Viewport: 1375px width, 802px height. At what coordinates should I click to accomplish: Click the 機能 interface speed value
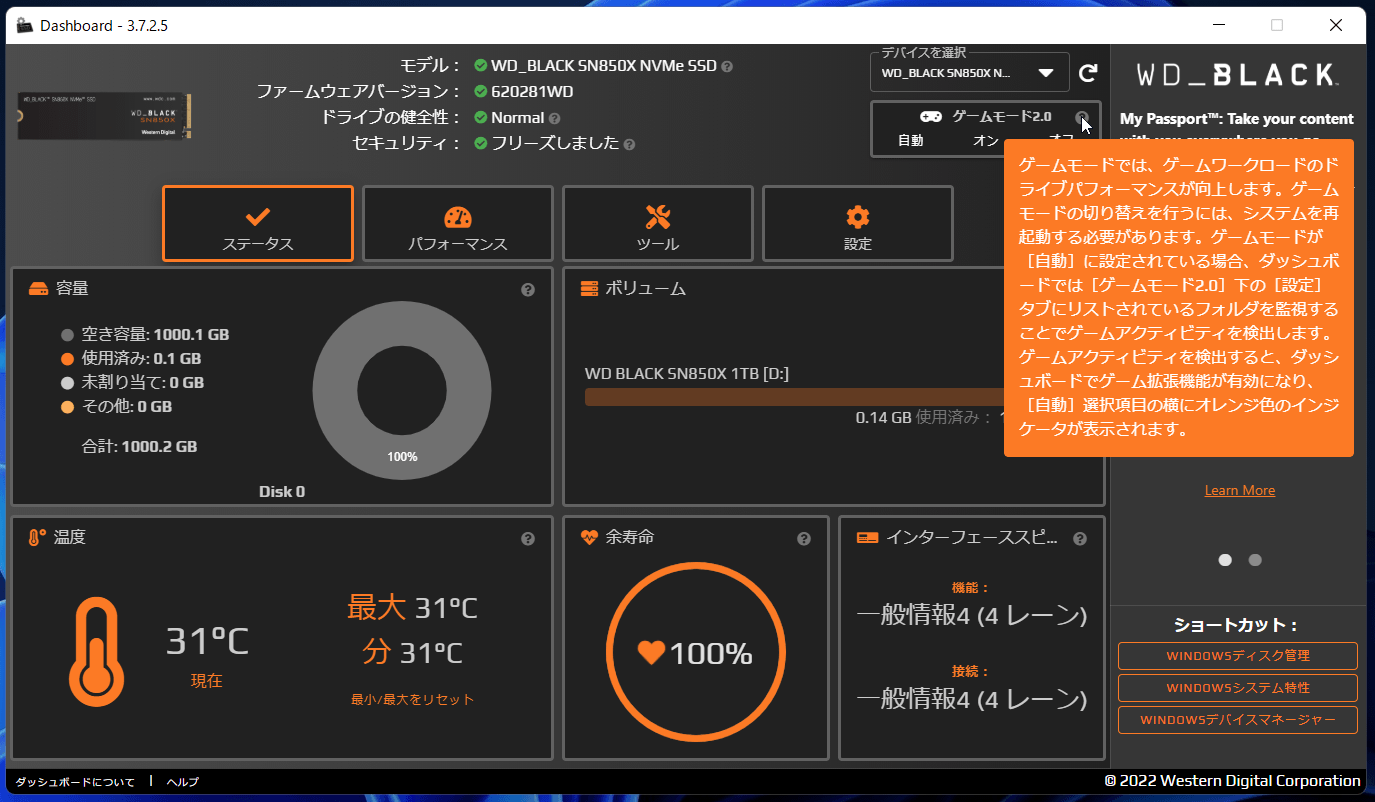[x=972, y=615]
